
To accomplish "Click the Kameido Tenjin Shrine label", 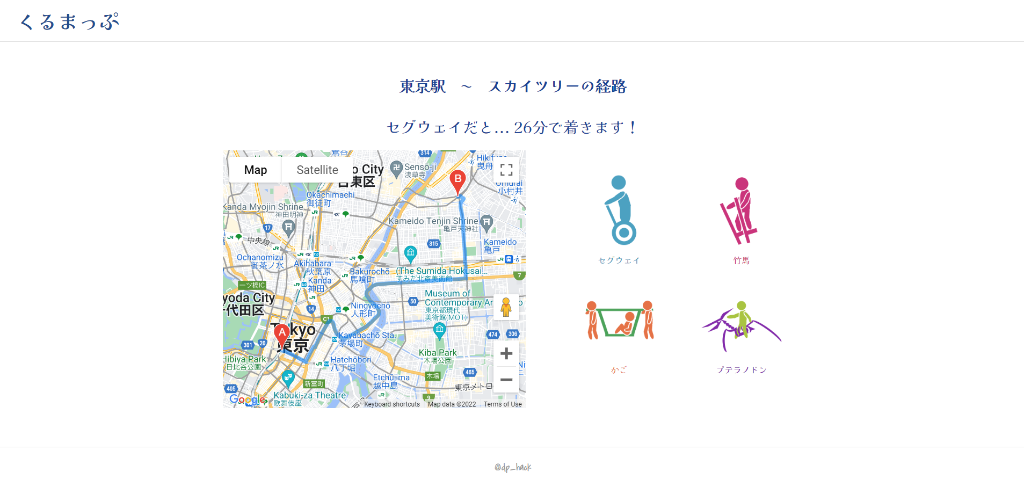I will point(433,221).
